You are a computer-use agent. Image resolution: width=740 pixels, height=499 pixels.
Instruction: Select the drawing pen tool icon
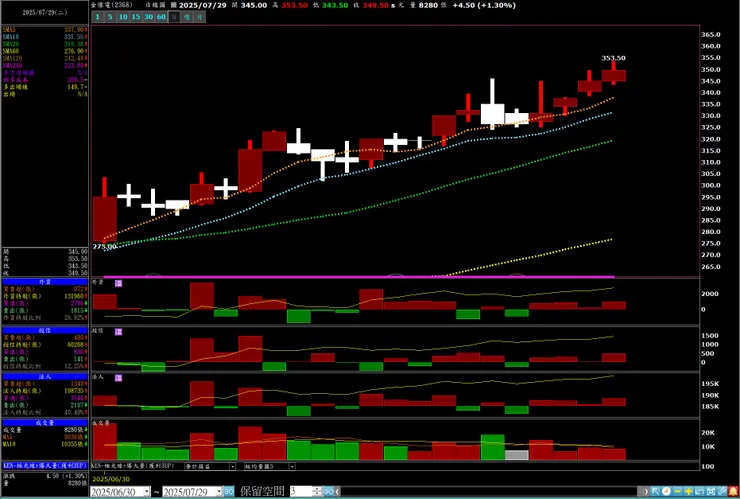click(x=722, y=491)
